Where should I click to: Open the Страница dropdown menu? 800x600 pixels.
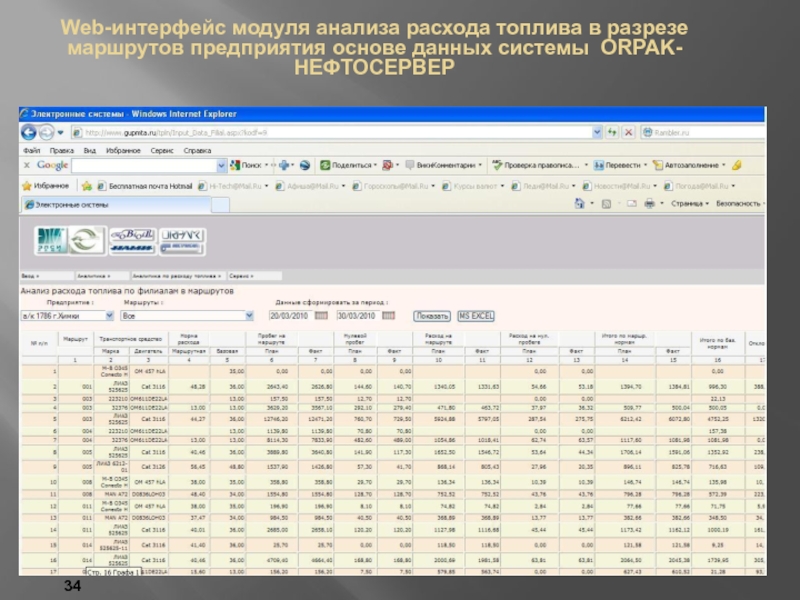[689, 204]
